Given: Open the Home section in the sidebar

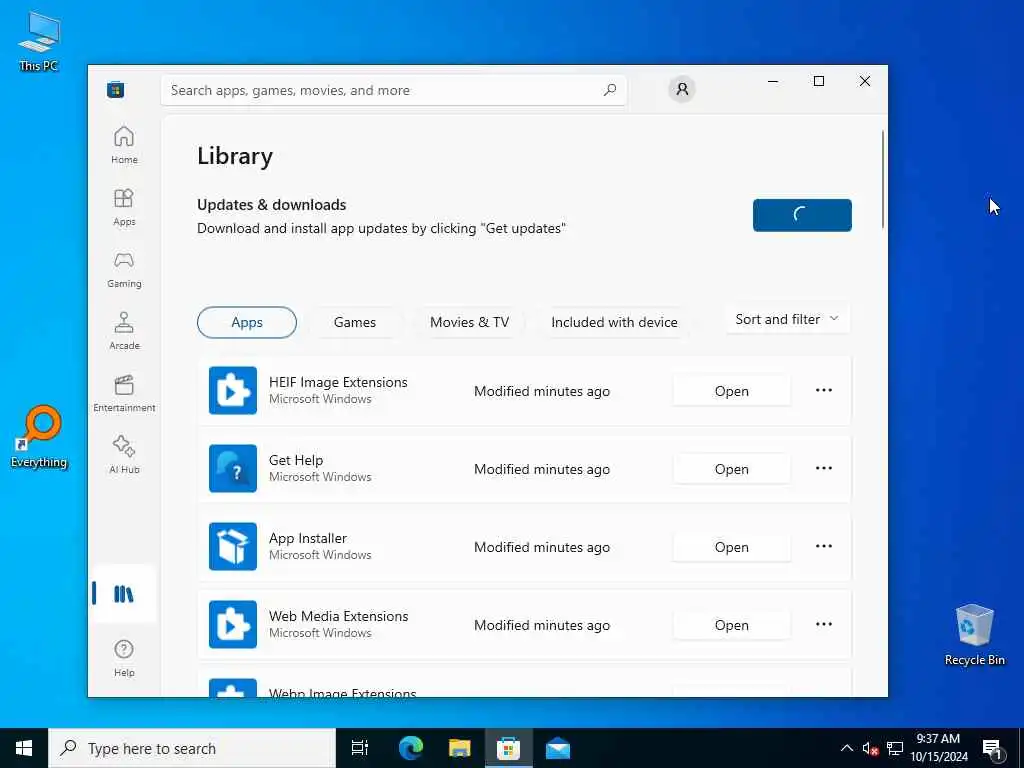Looking at the screenshot, I should click(124, 145).
